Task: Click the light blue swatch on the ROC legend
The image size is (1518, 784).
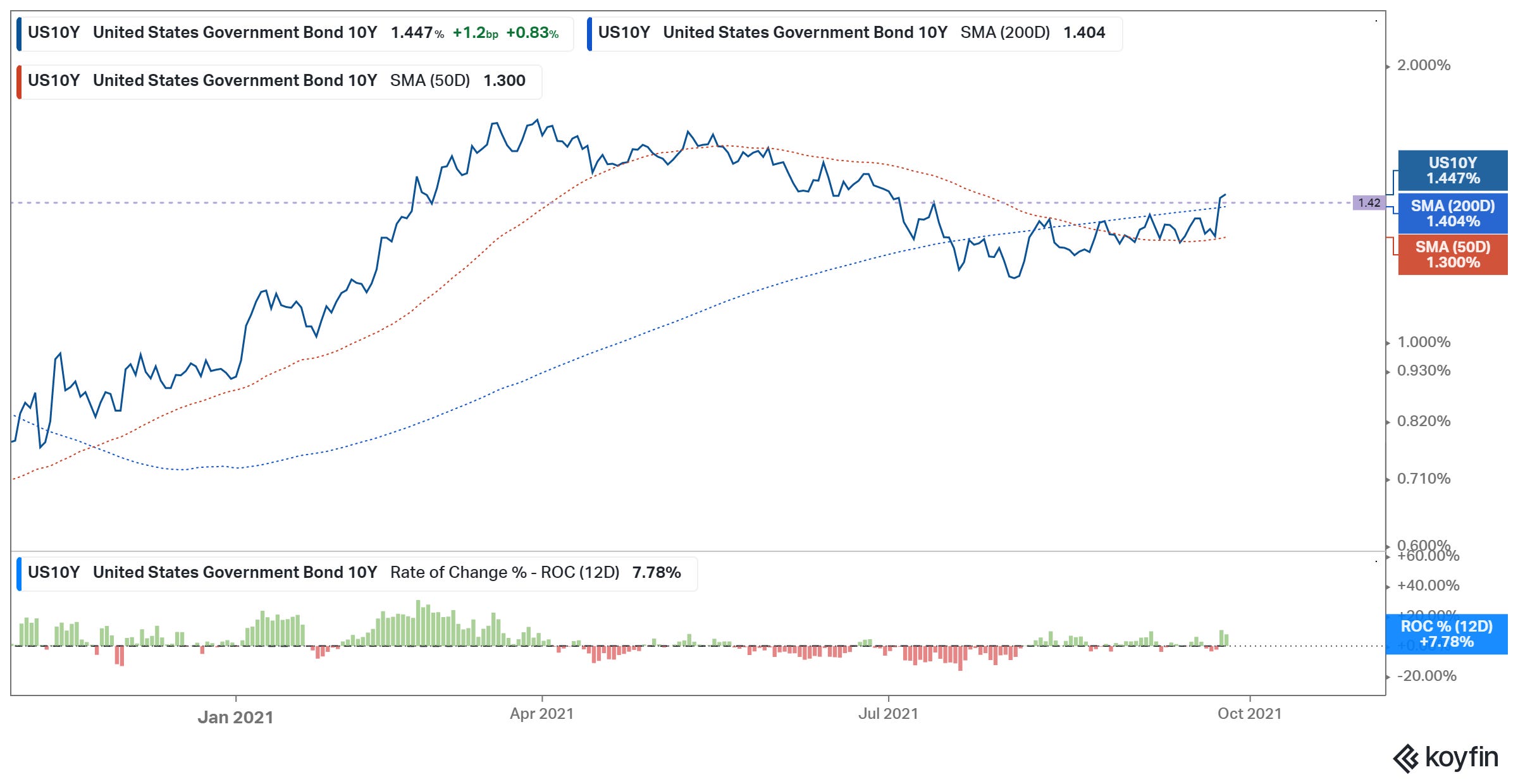Action: click(x=19, y=573)
